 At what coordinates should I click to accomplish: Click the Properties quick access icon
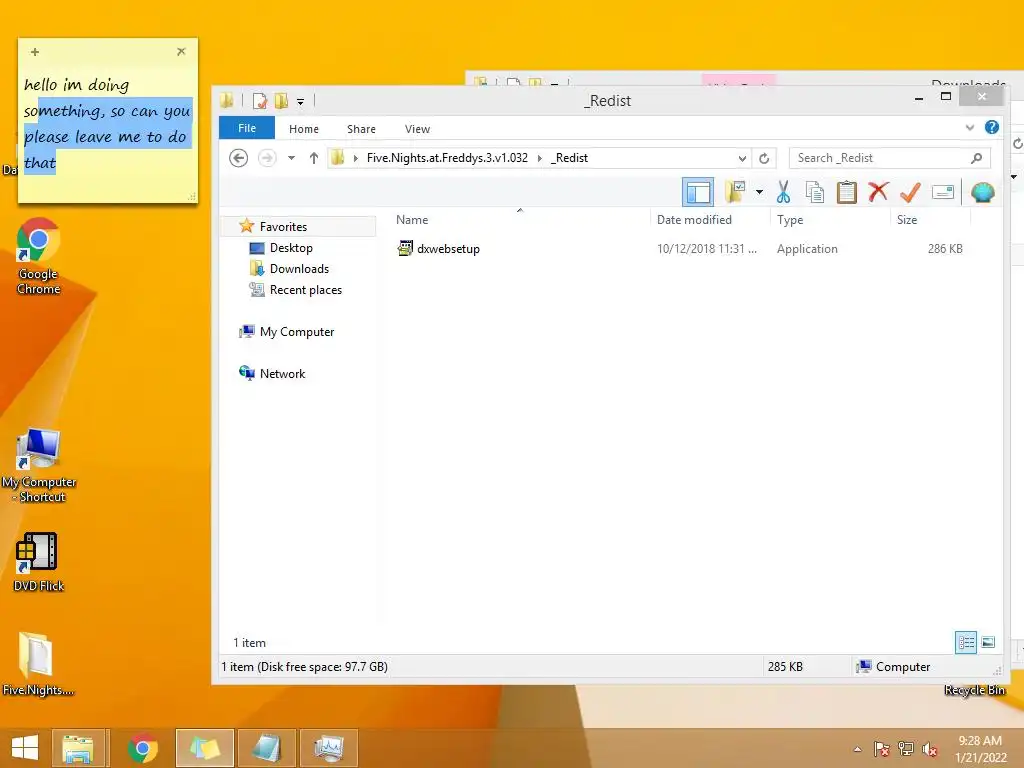pos(260,101)
